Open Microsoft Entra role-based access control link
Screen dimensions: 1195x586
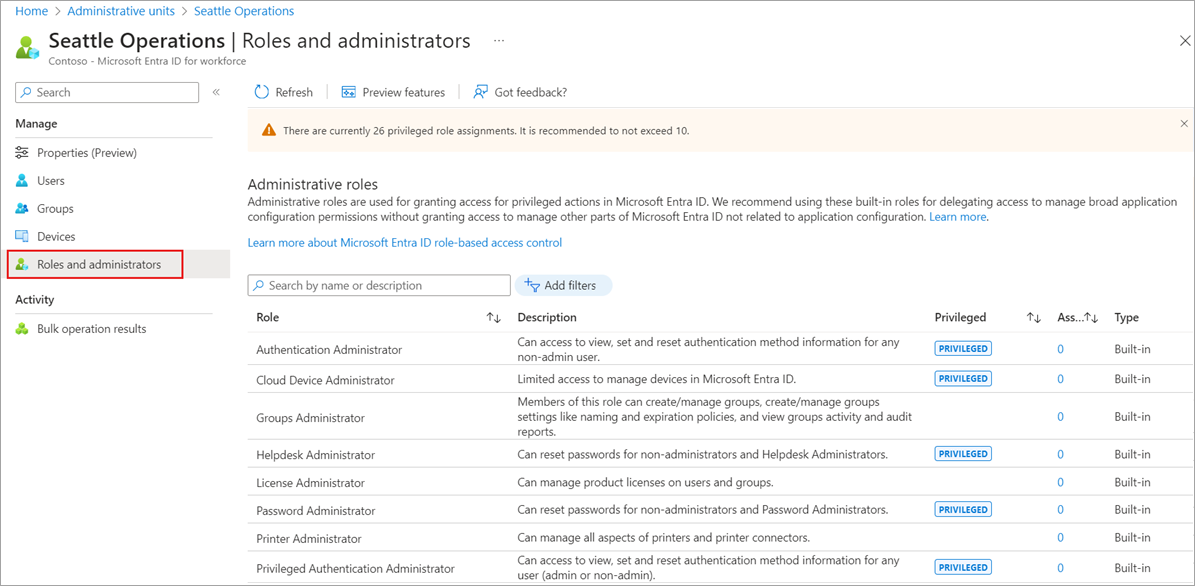(x=405, y=243)
